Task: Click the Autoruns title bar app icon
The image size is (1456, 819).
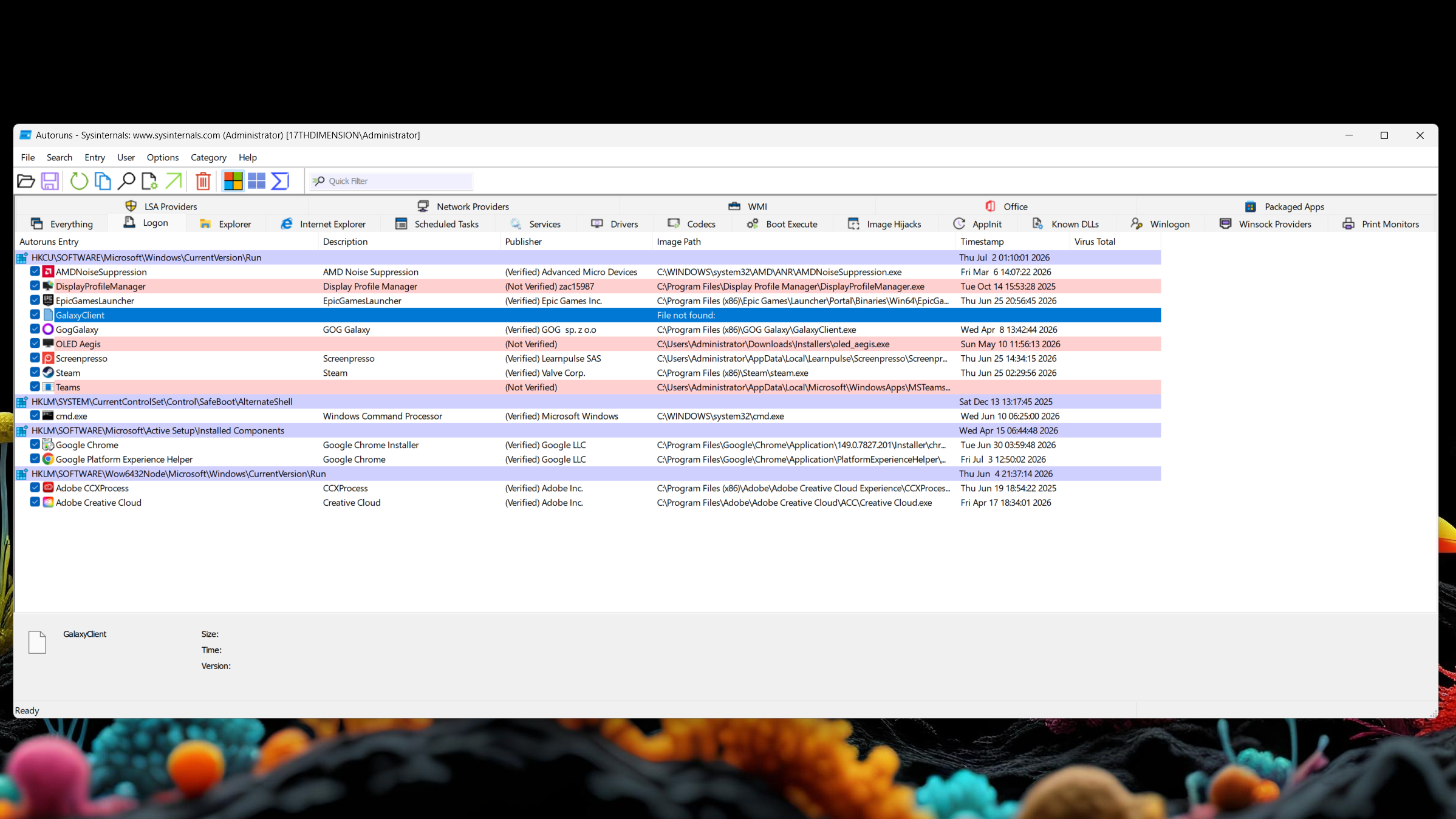Action: tap(25, 135)
